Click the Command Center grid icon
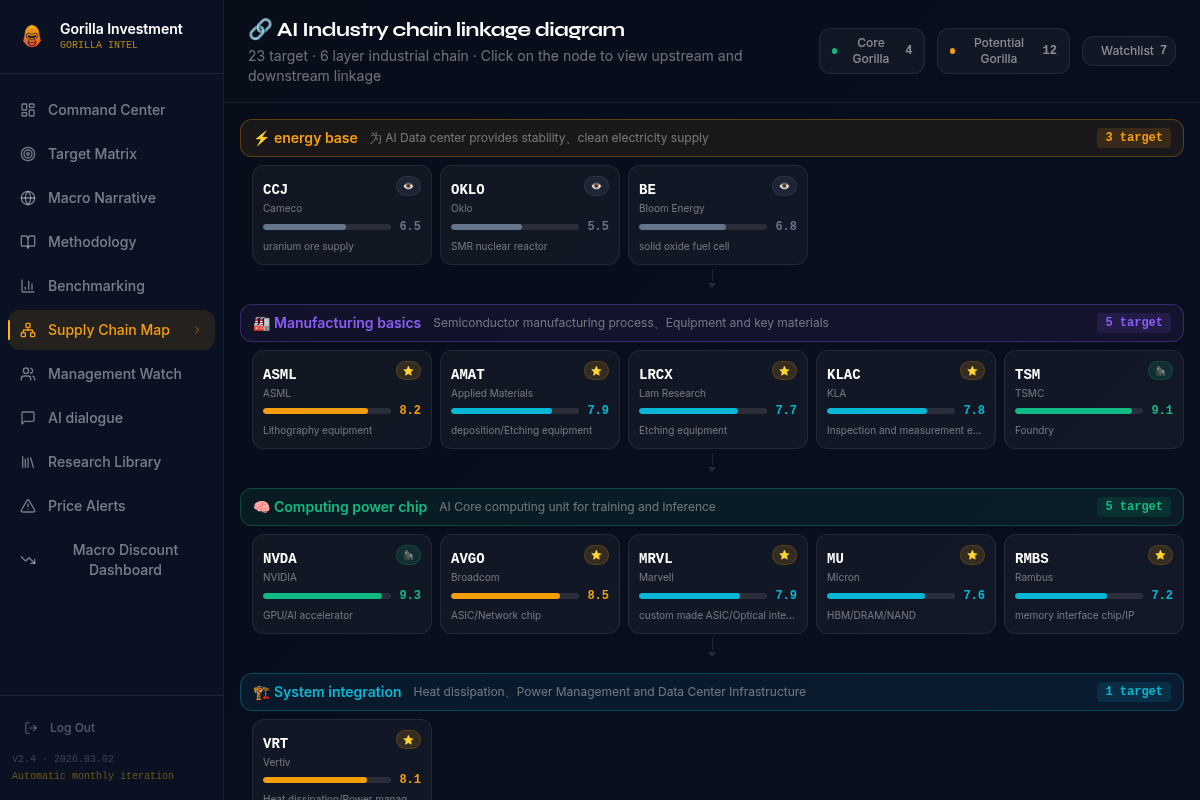This screenshot has height=800, width=1200. (28, 110)
